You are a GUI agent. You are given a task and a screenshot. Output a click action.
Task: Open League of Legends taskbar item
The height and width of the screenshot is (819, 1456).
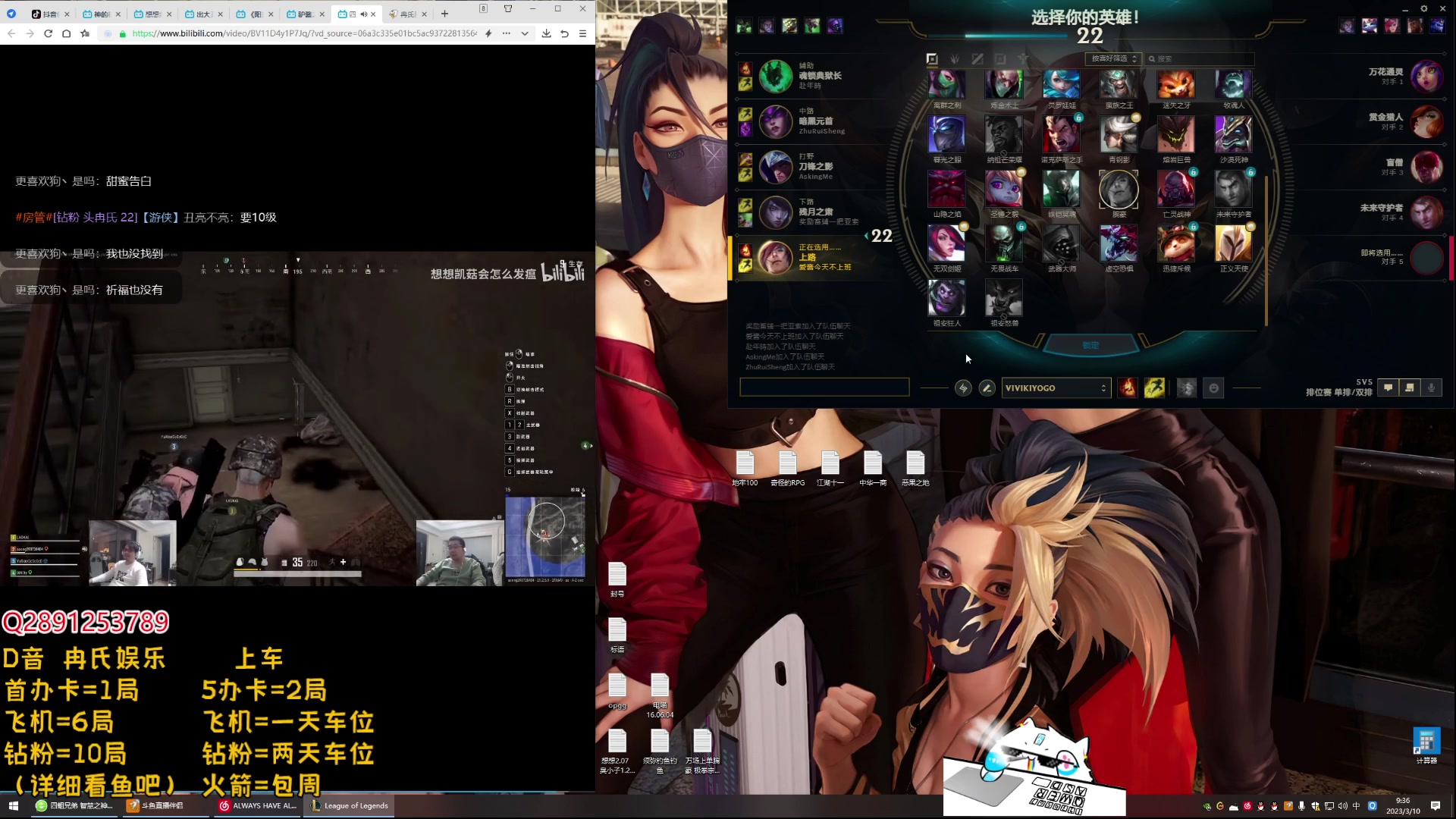tap(350, 805)
